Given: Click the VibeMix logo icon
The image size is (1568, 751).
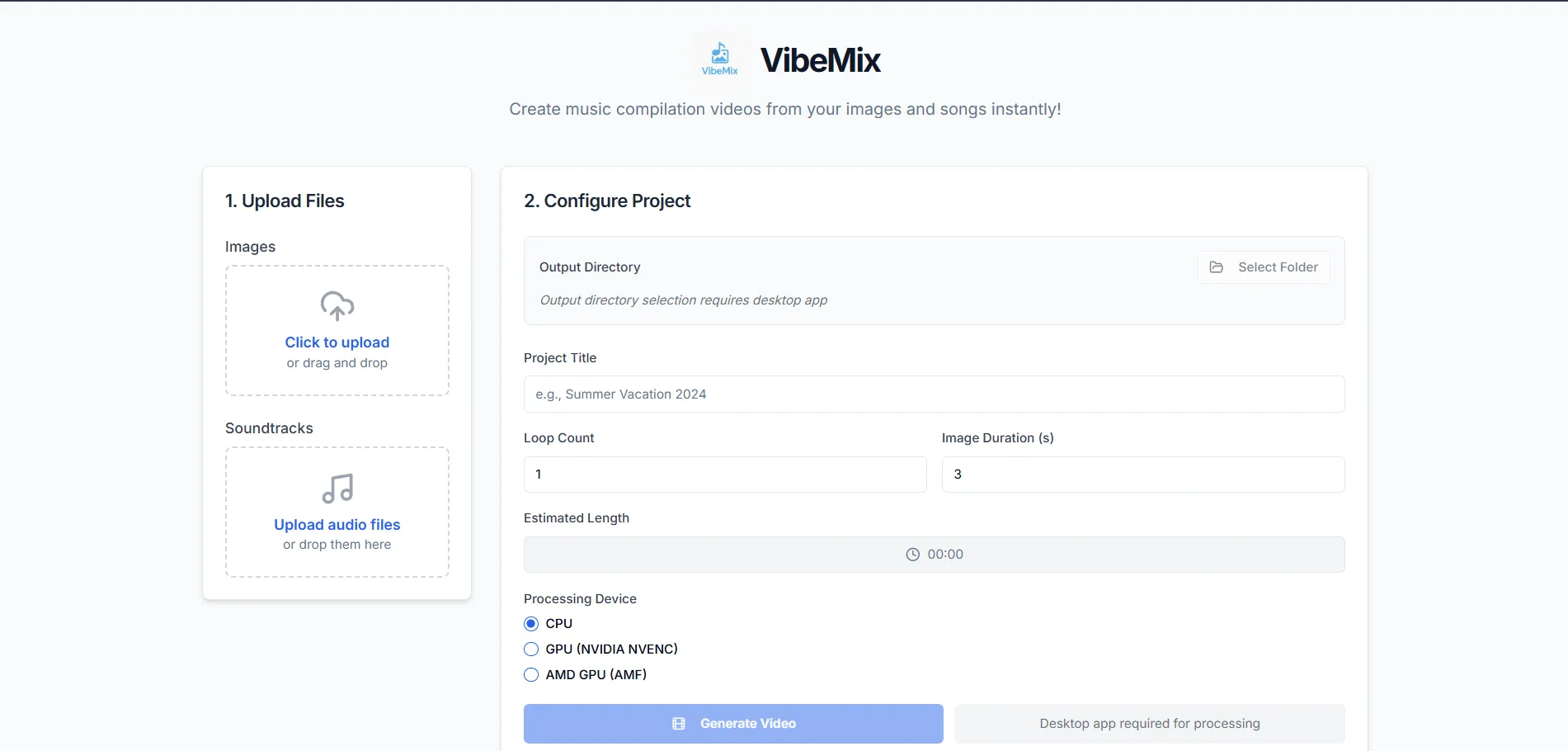Looking at the screenshot, I should [719, 57].
